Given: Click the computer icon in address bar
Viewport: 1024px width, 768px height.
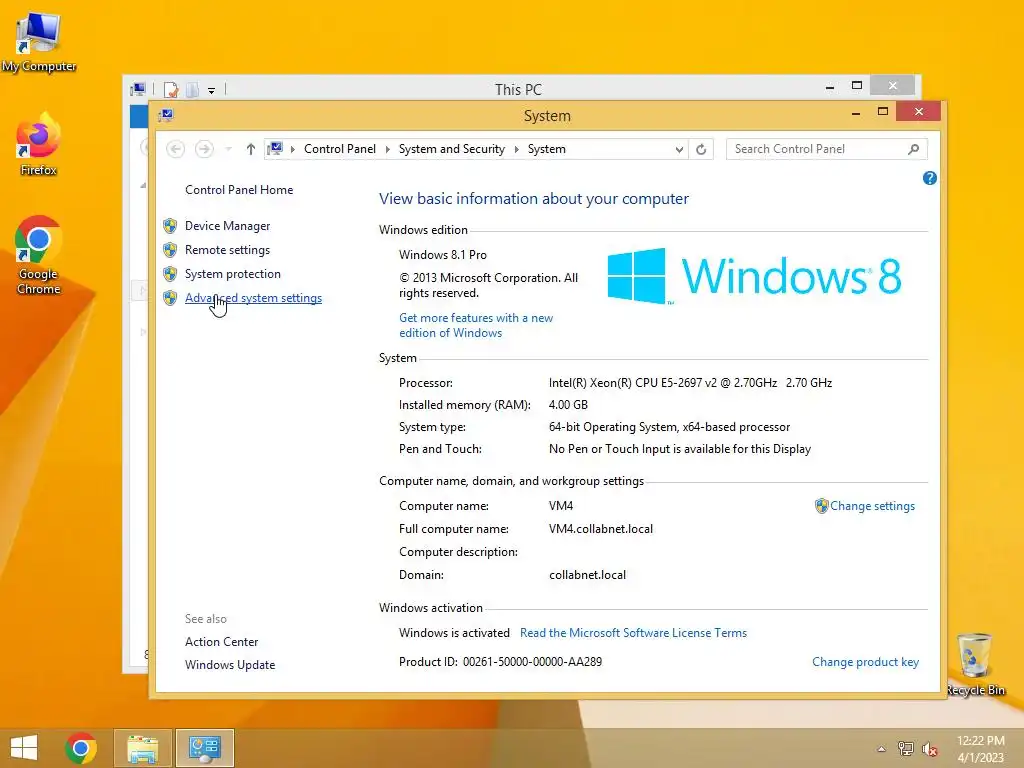Looking at the screenshot, I should coord(276,149).
